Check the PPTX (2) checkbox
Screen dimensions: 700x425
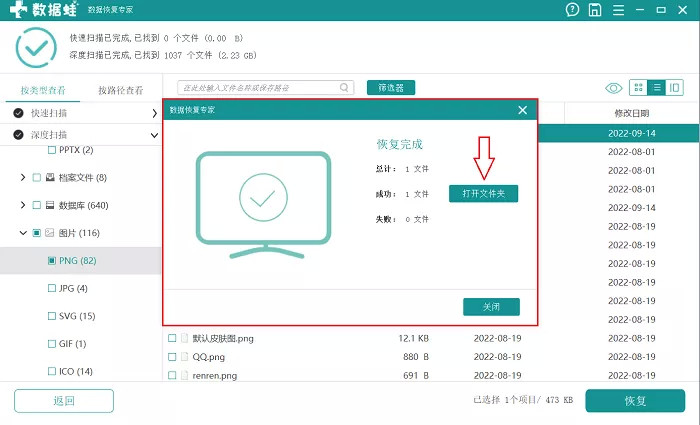click(x=52, y=150)
